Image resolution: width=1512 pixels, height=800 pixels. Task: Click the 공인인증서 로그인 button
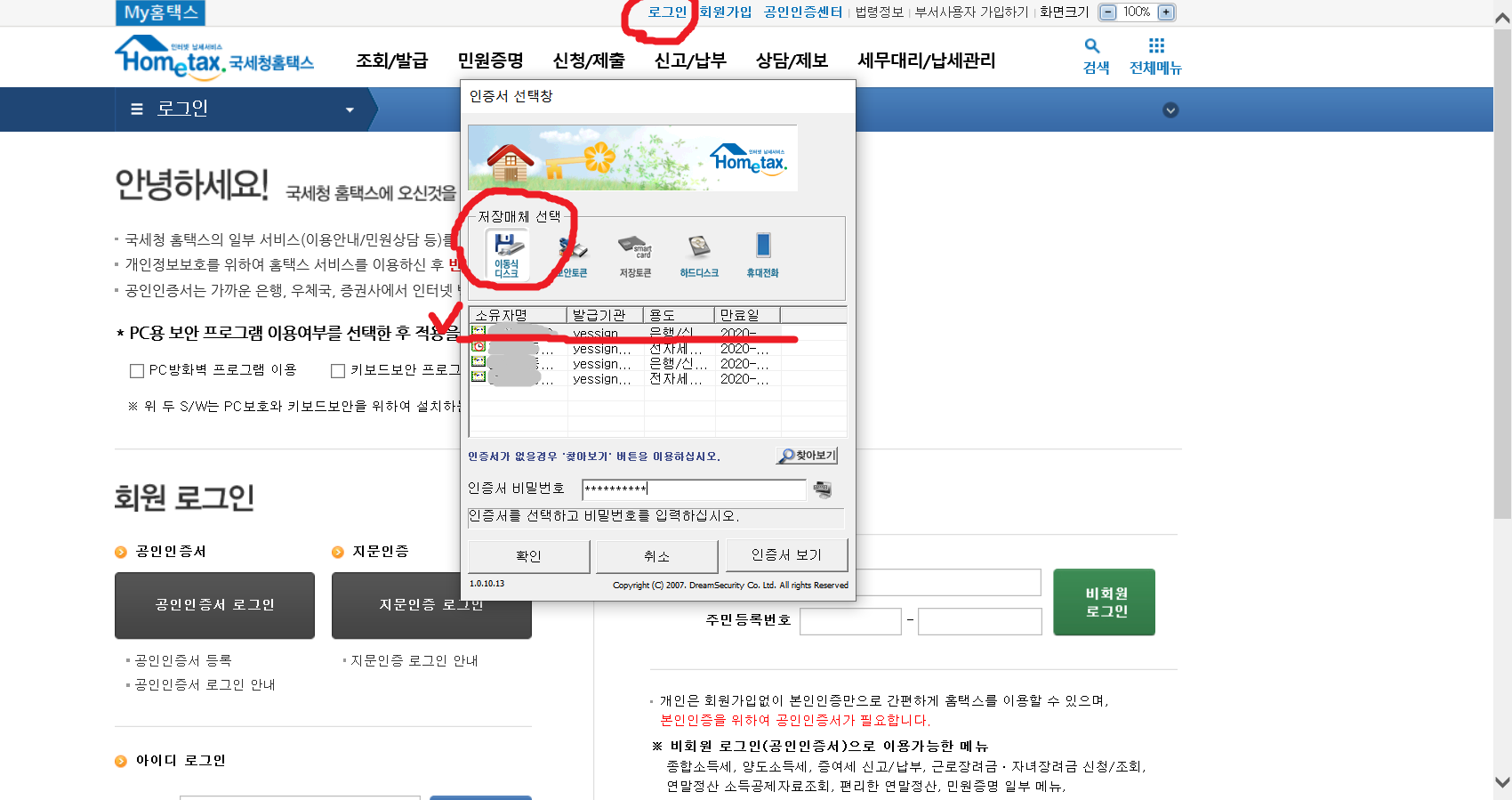pos(214,605)
